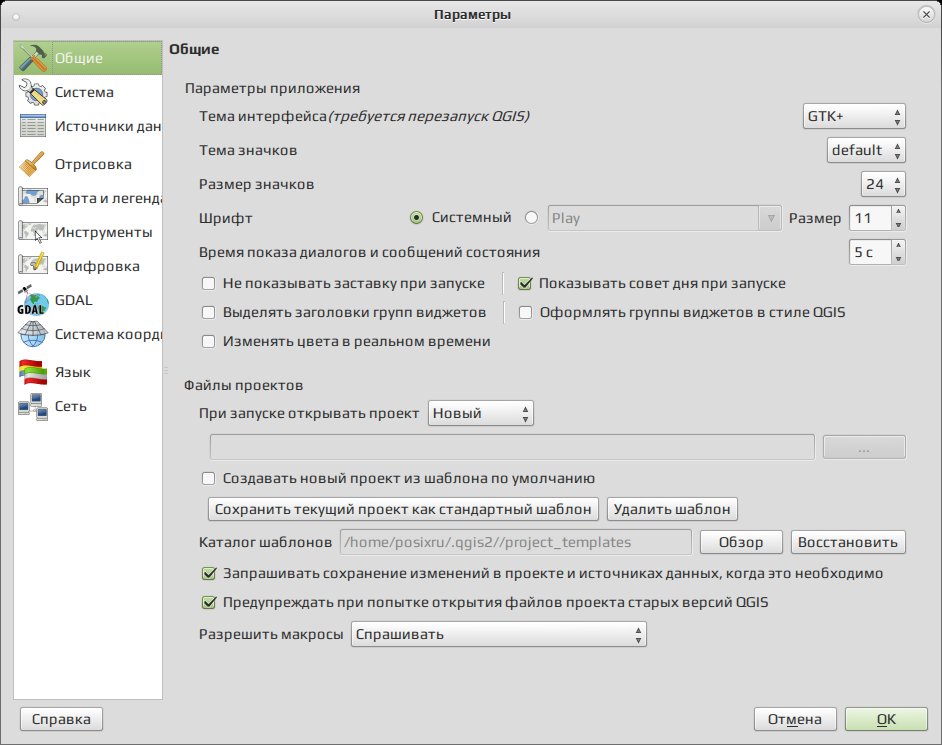Screen dimensions: 942x745
Task: Select the custom font radio button
Action: [x=531, y=217]
